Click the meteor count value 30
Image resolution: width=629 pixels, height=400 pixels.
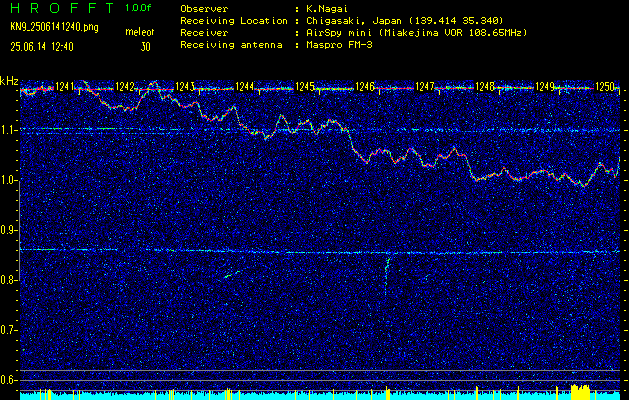pyautogui.click(x=145, y=47)
